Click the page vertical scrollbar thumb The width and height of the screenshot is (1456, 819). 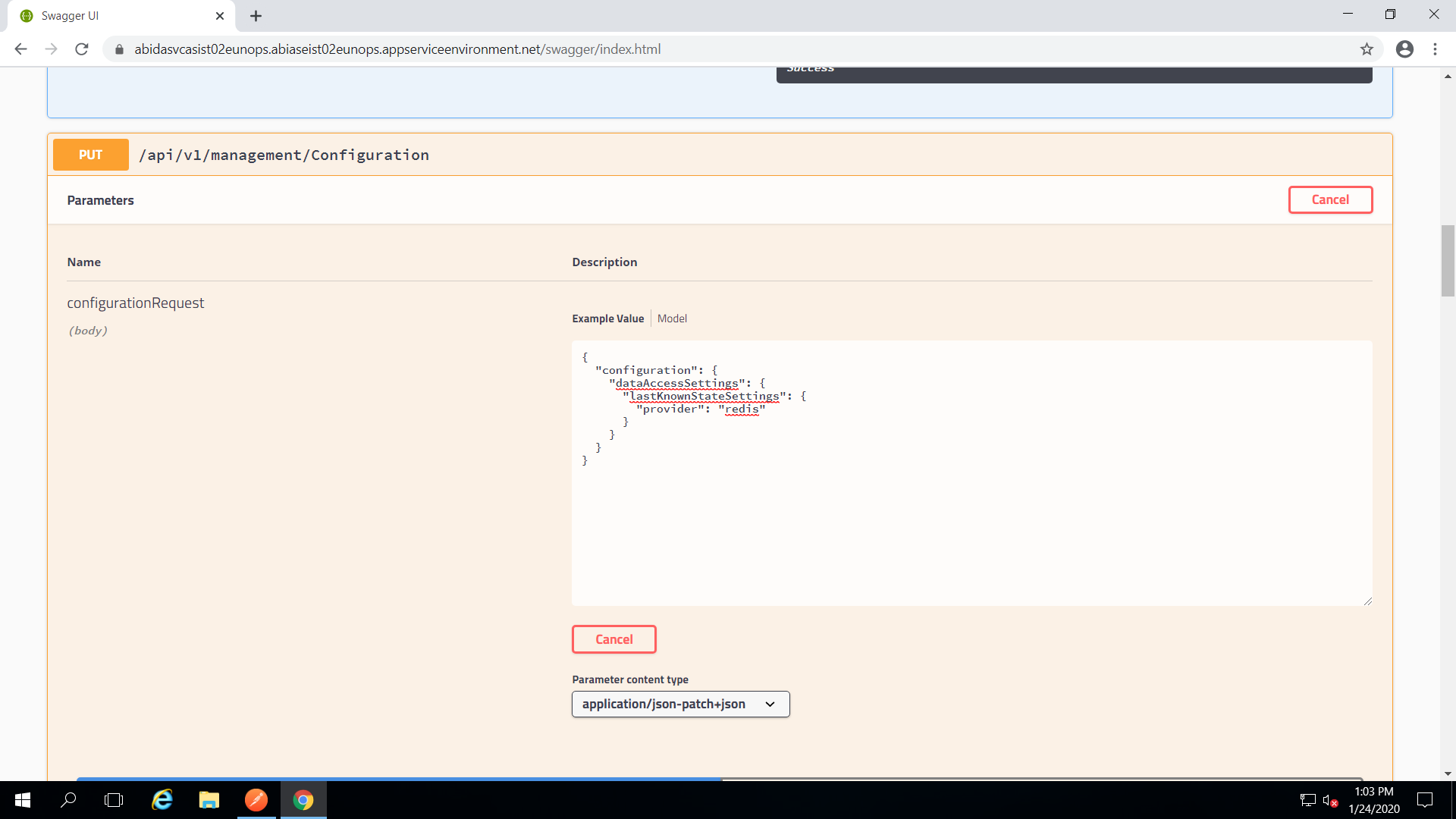click(x=1448, y=260)
